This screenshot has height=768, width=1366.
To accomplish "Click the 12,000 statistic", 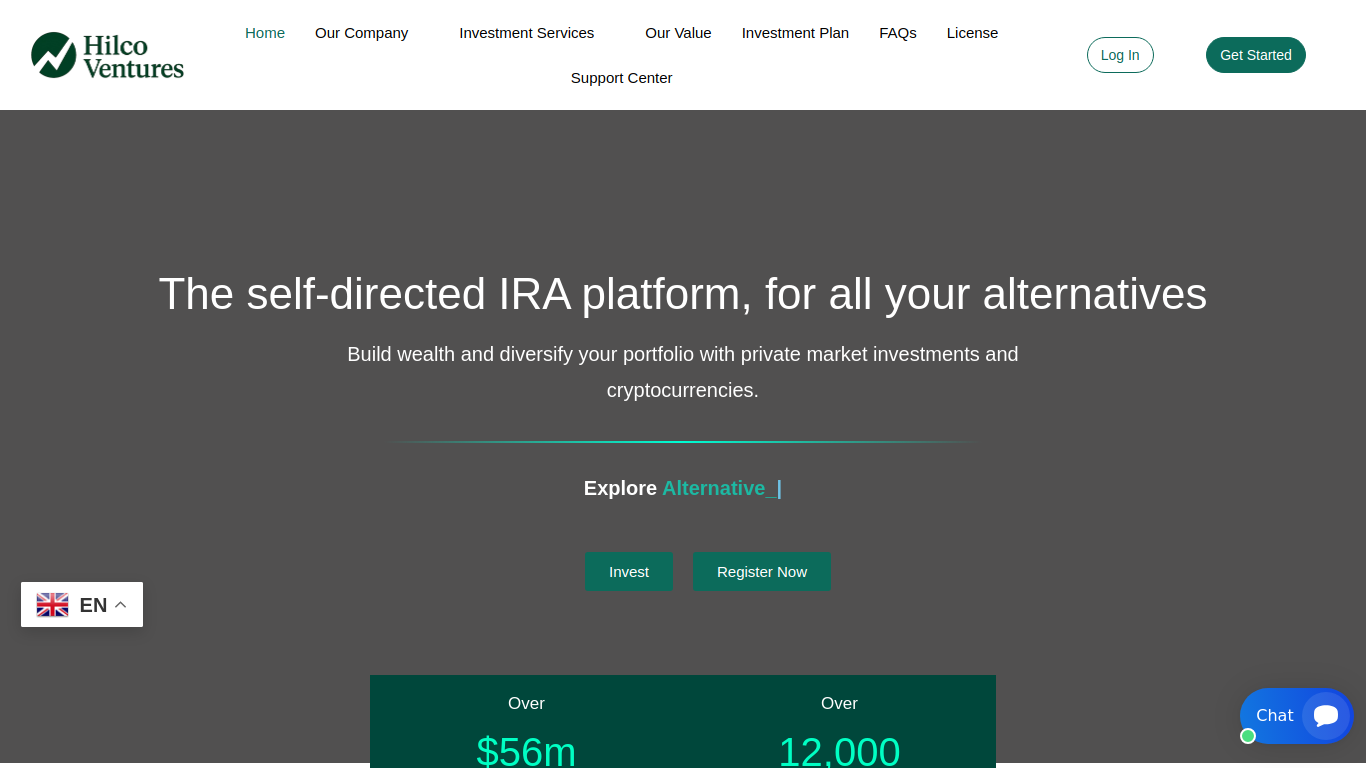I will 839,750.
